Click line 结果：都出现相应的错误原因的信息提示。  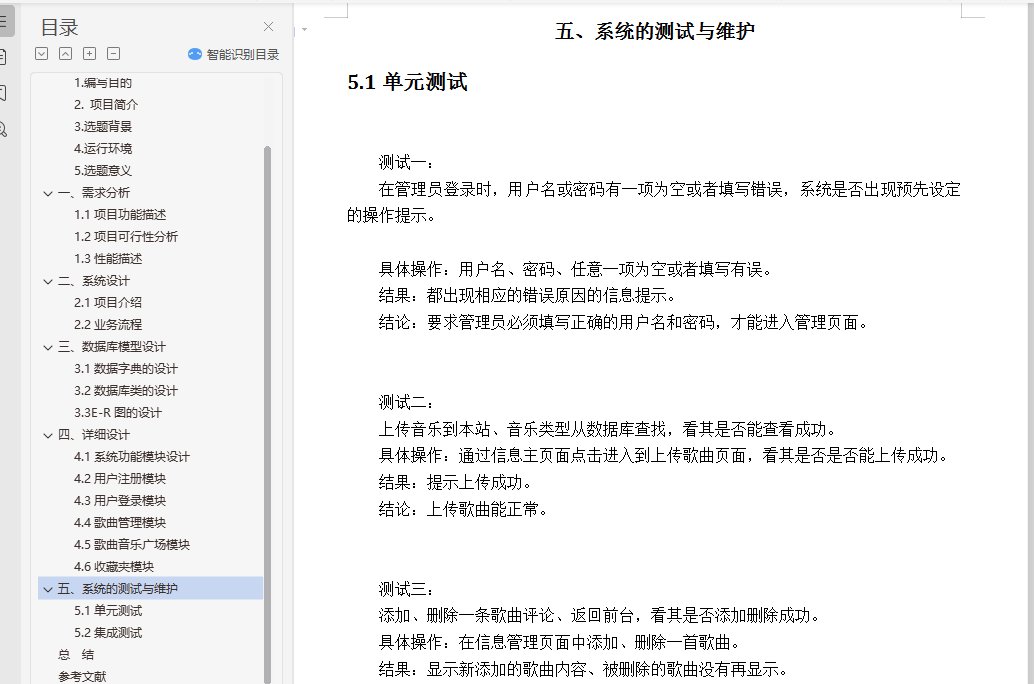point(527,295)
